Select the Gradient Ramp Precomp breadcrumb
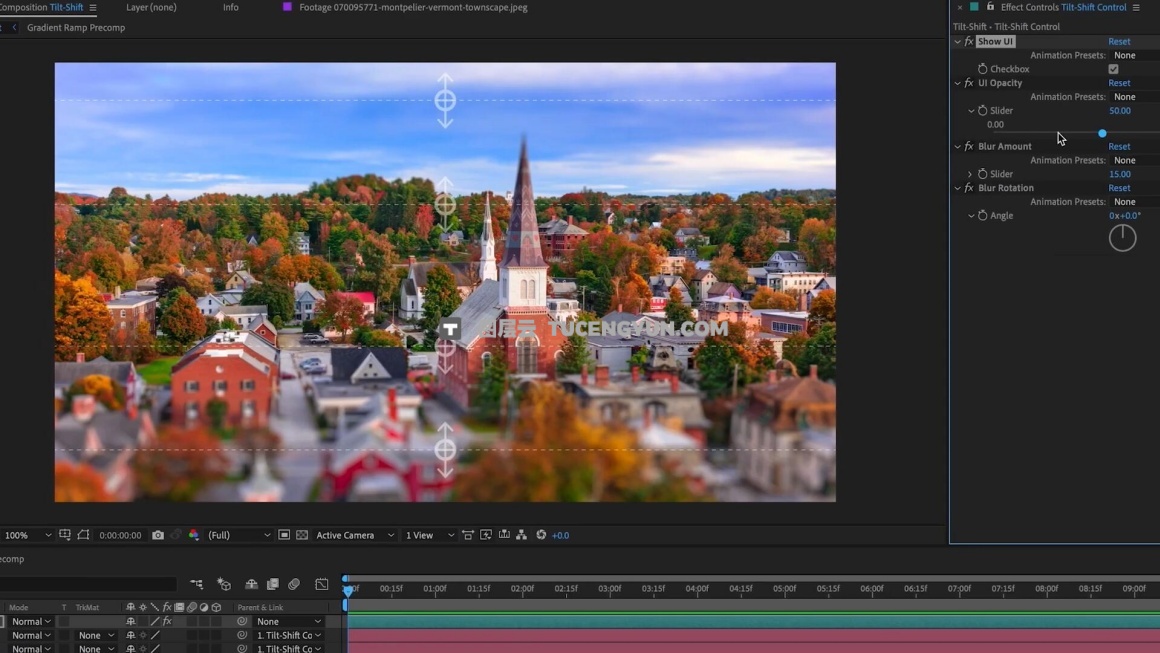Image resolution: width=1160 pixels, height=653 pixels. point(76,27)
